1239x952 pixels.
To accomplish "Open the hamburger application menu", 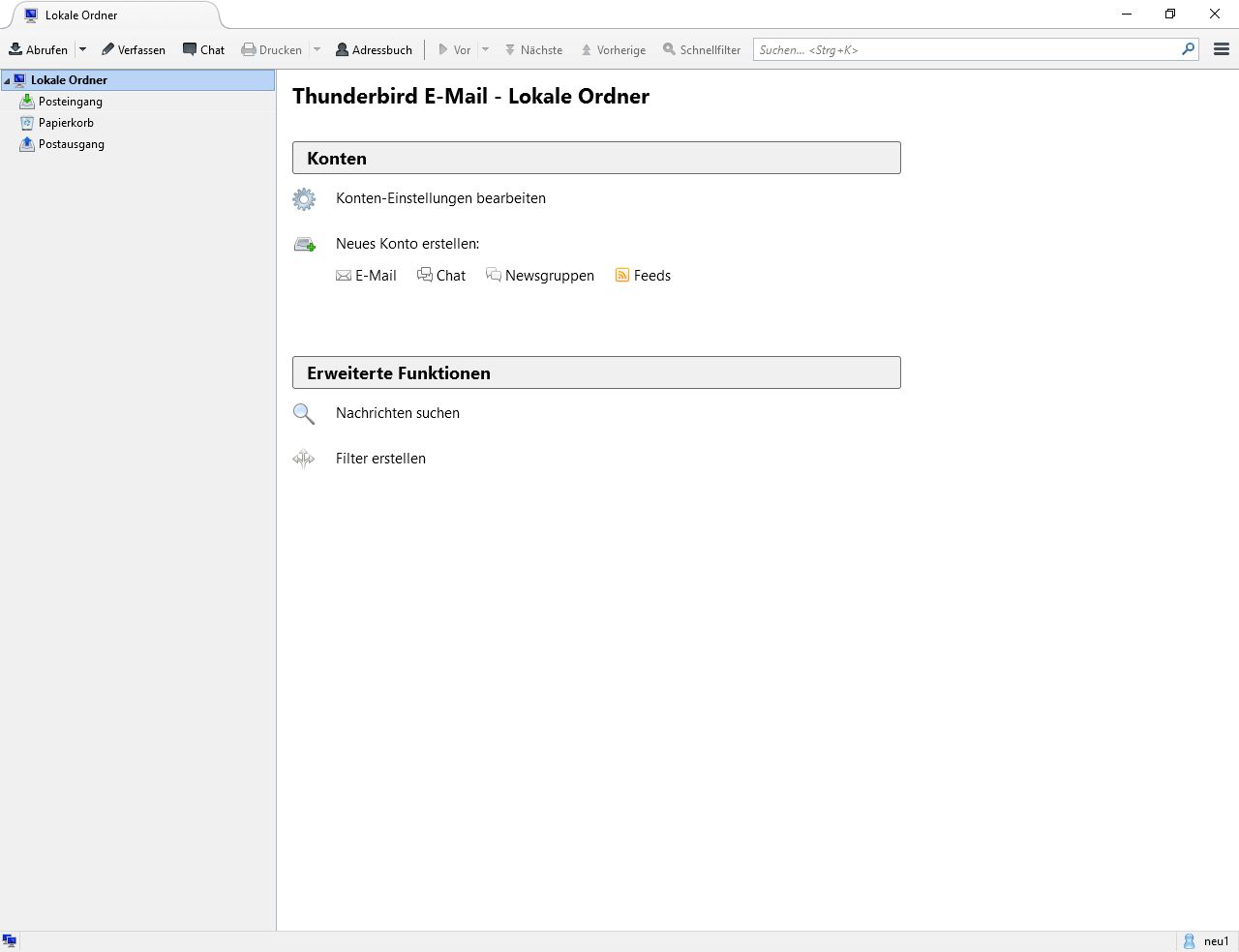I will tap(1222, 49).
